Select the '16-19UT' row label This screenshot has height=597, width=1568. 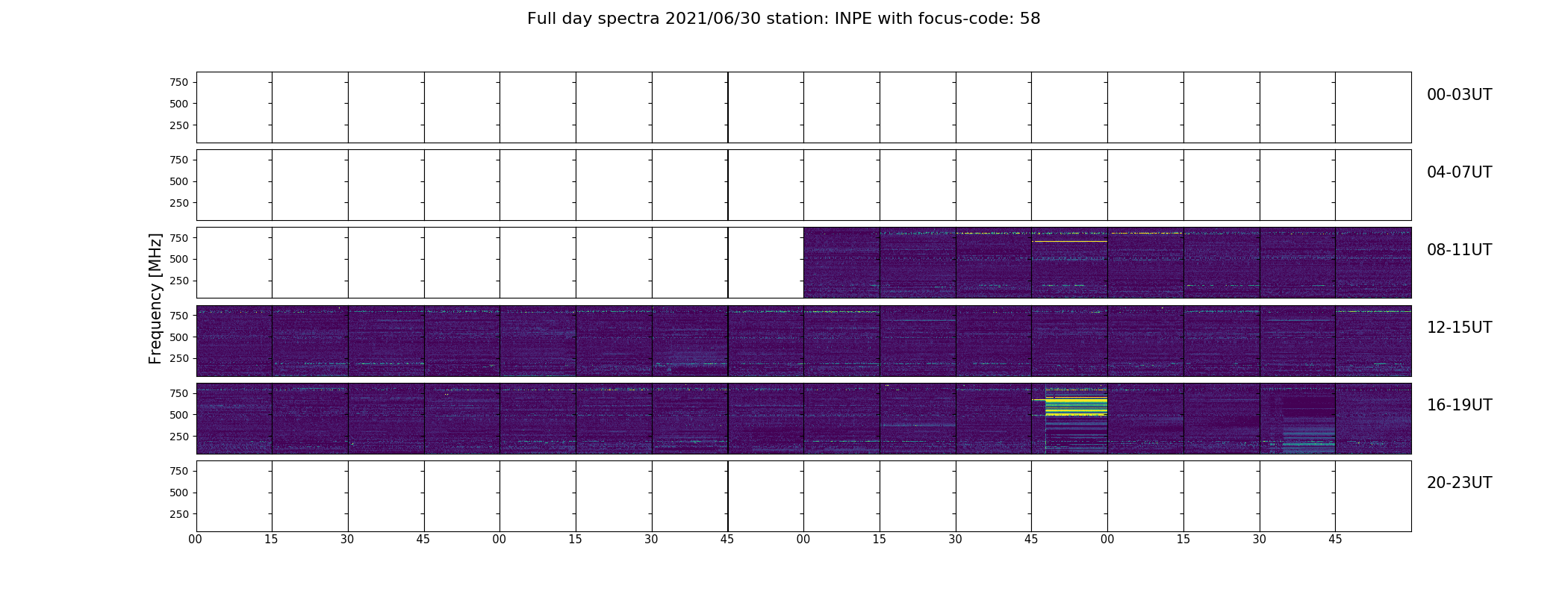click(1459, 405)
